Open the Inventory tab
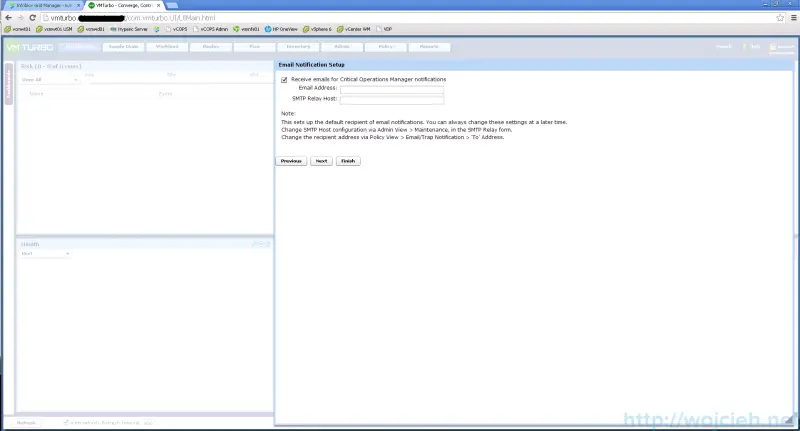The image size is (800, 431). tap(298, 47)
